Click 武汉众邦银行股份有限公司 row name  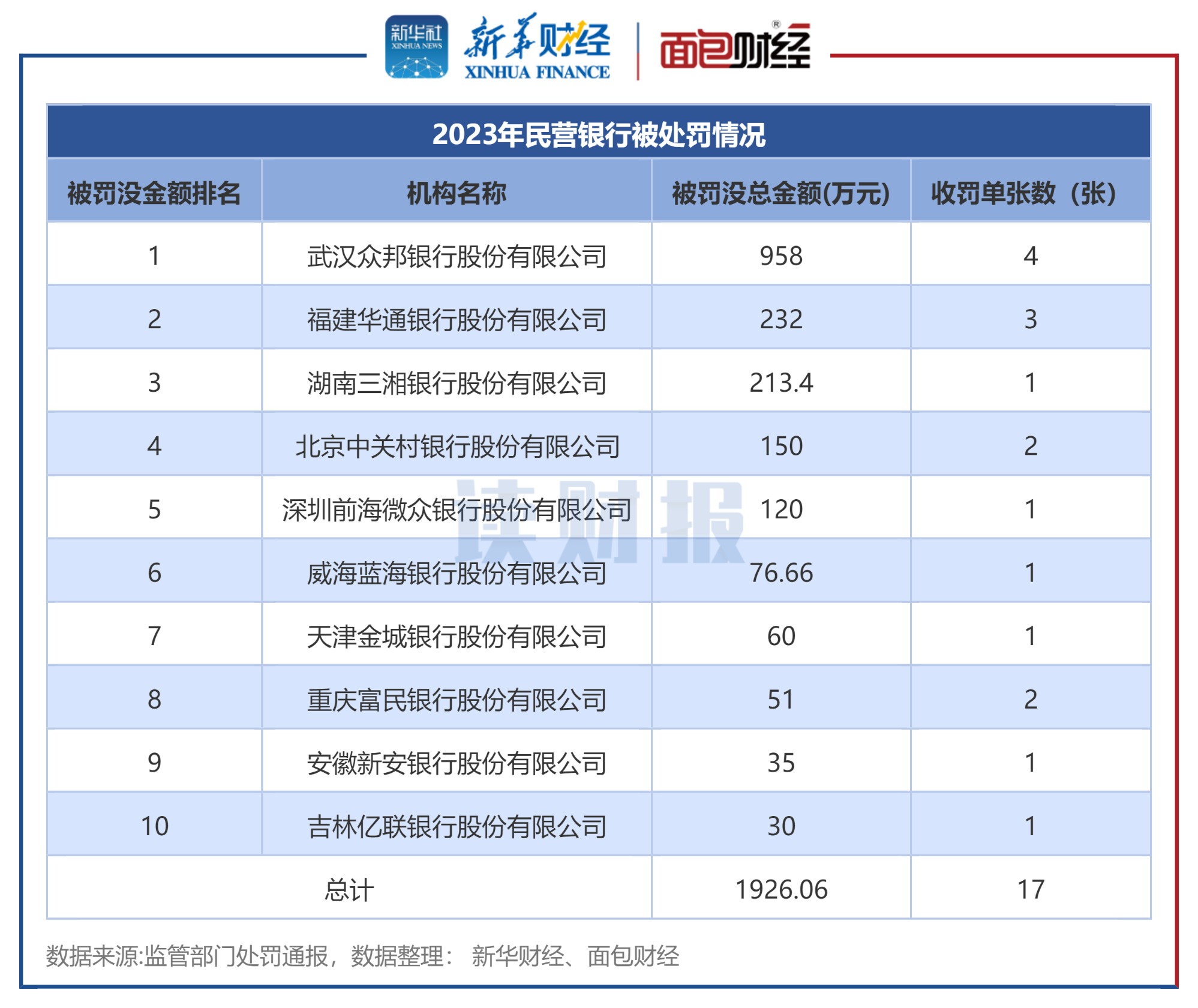[457, 256]
